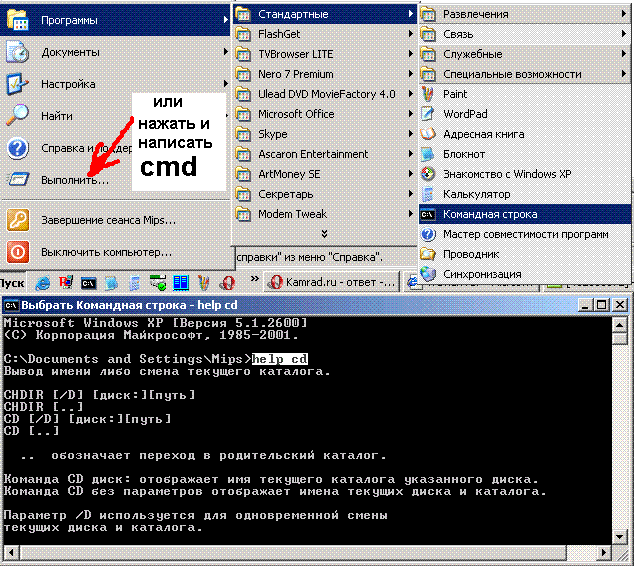
Task: Open Адресная книга (Address book)
Action: pyautogui.click(x=483, y=134)
